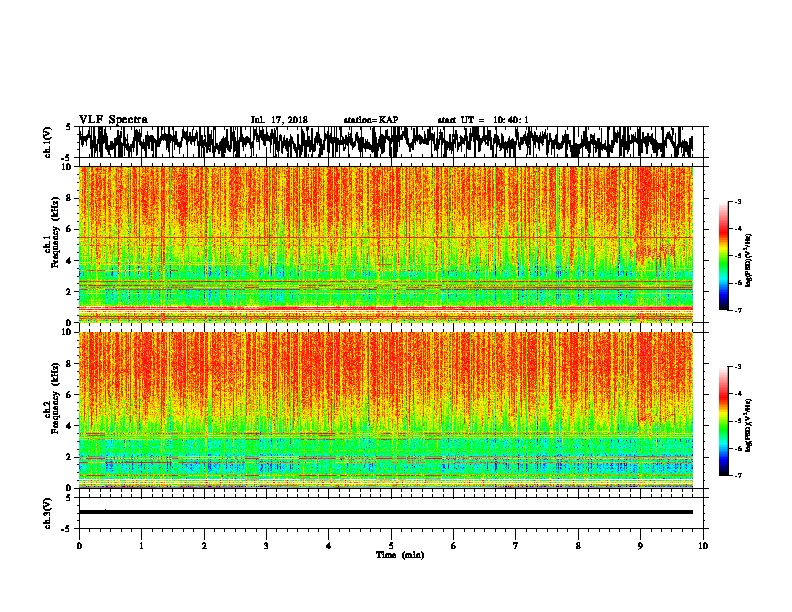Image resolution: width=792 pixels, height=612 pixels.
Task: Click the "6" tick on the time axis
Action: (x=454, y=546)
